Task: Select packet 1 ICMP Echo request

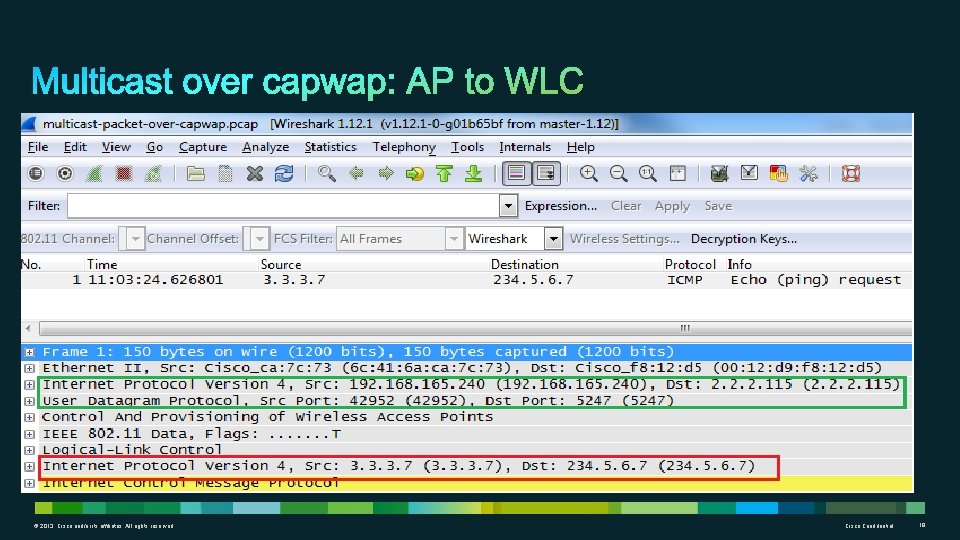Action: (467, 280)
